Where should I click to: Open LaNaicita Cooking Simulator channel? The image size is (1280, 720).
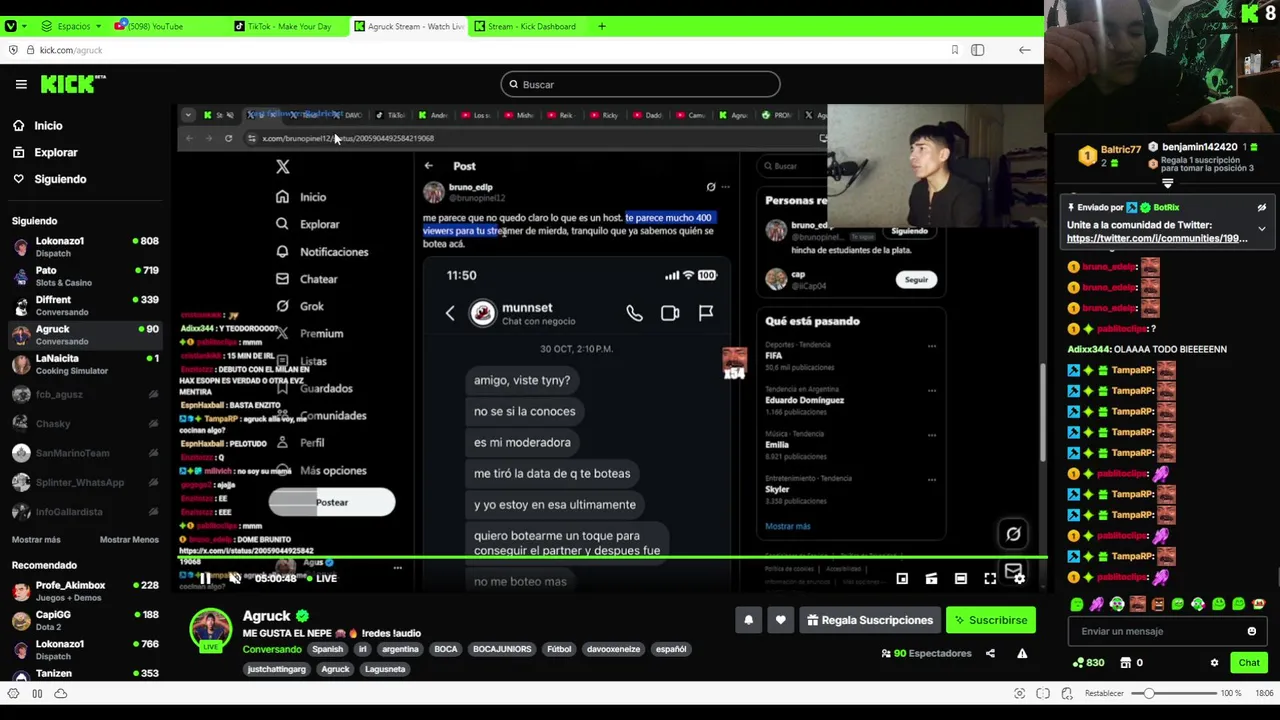(x=85, y=364)
